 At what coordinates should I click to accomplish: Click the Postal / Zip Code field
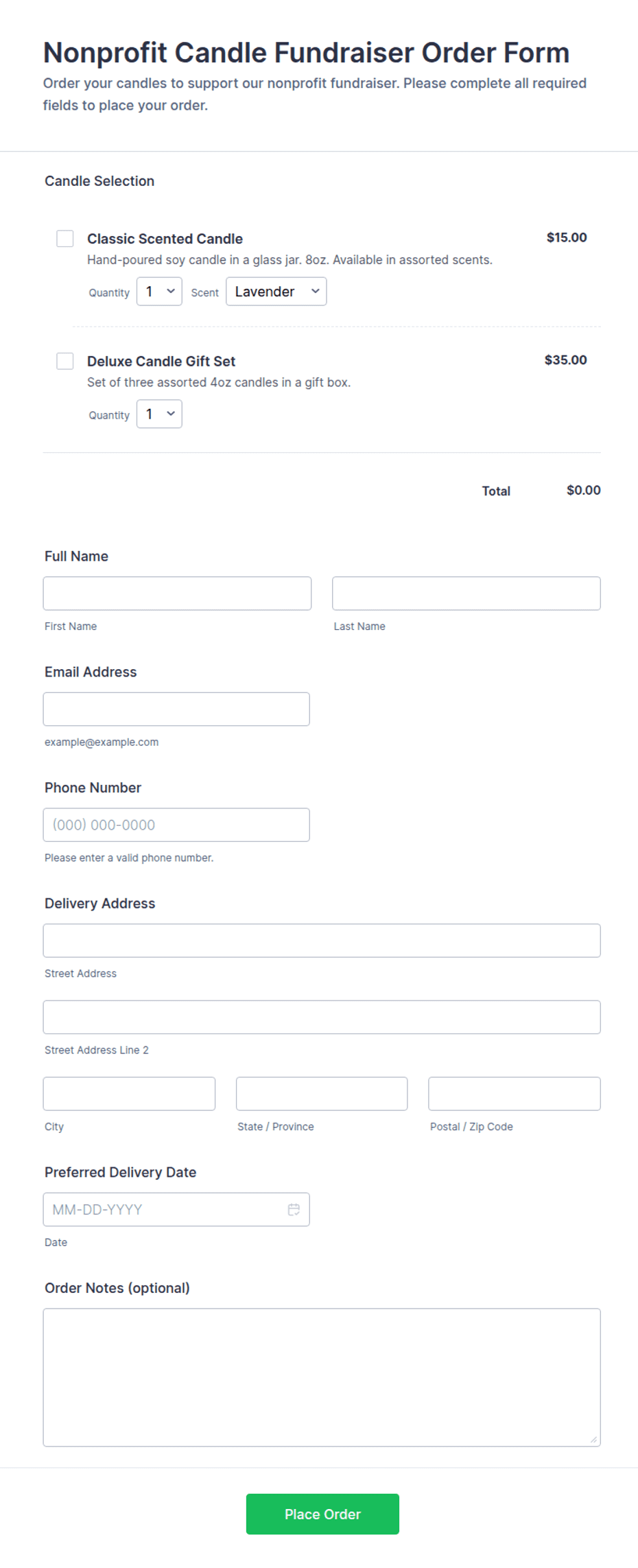click(x=515, y=1094)
